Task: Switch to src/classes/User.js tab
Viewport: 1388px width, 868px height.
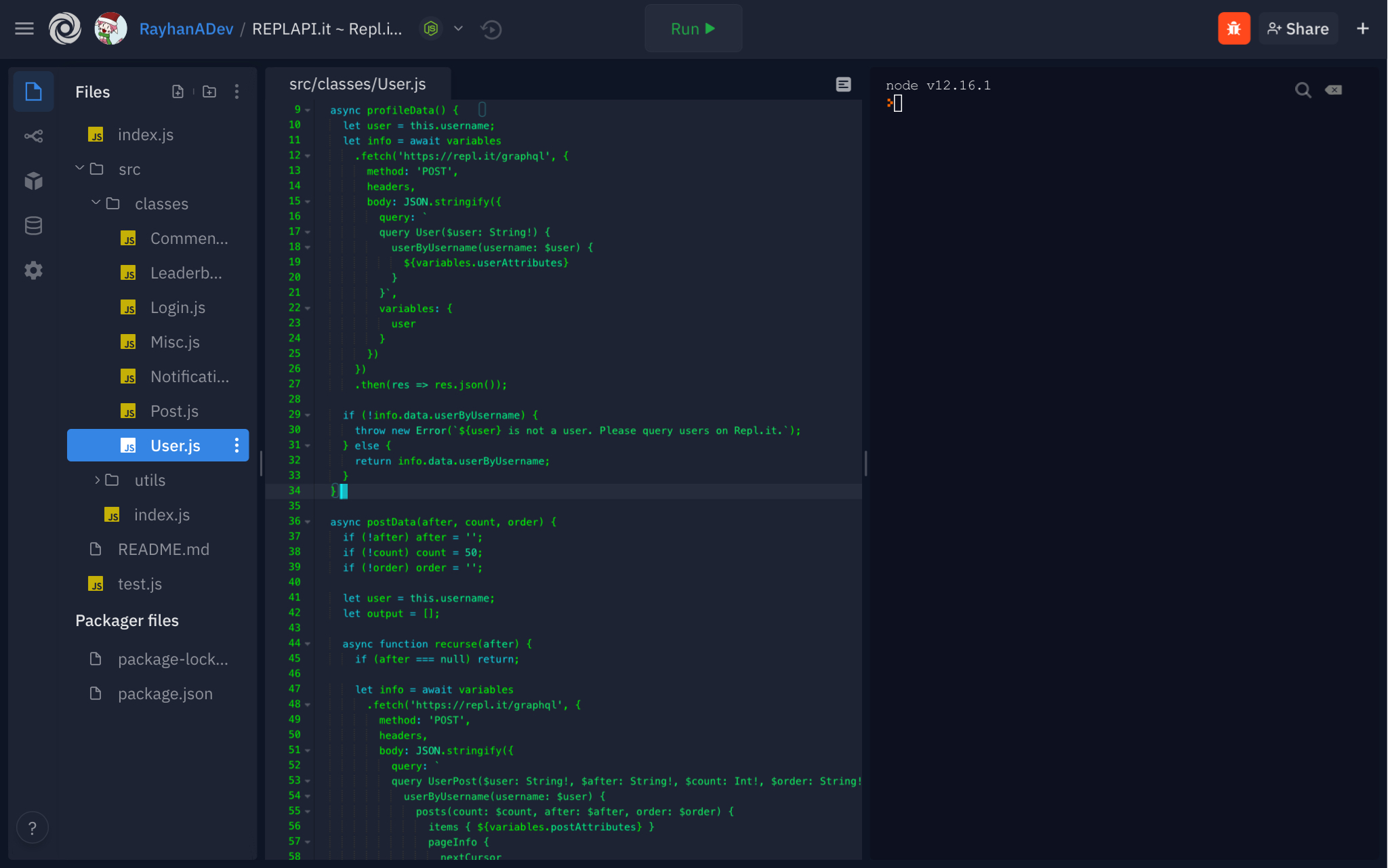Action: (x=357, y=84)
